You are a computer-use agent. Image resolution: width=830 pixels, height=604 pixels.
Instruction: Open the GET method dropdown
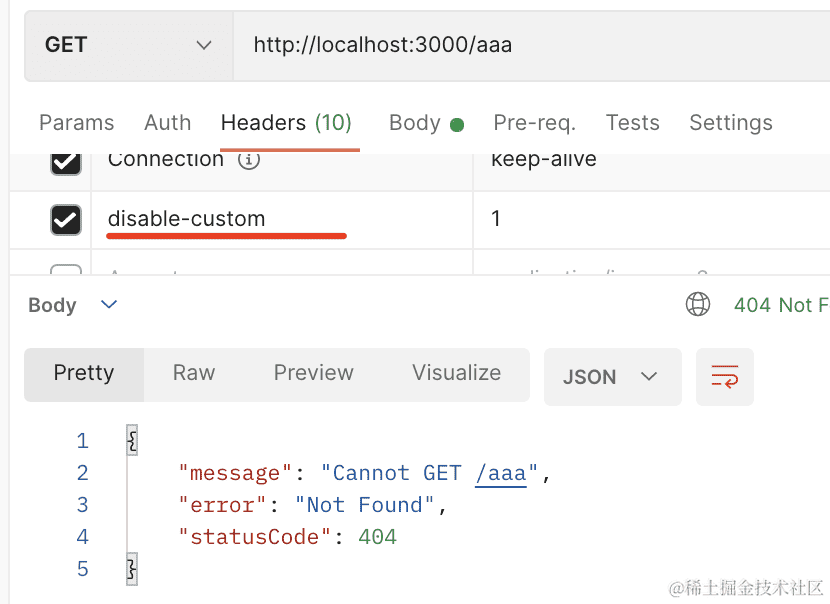(129, 45)
